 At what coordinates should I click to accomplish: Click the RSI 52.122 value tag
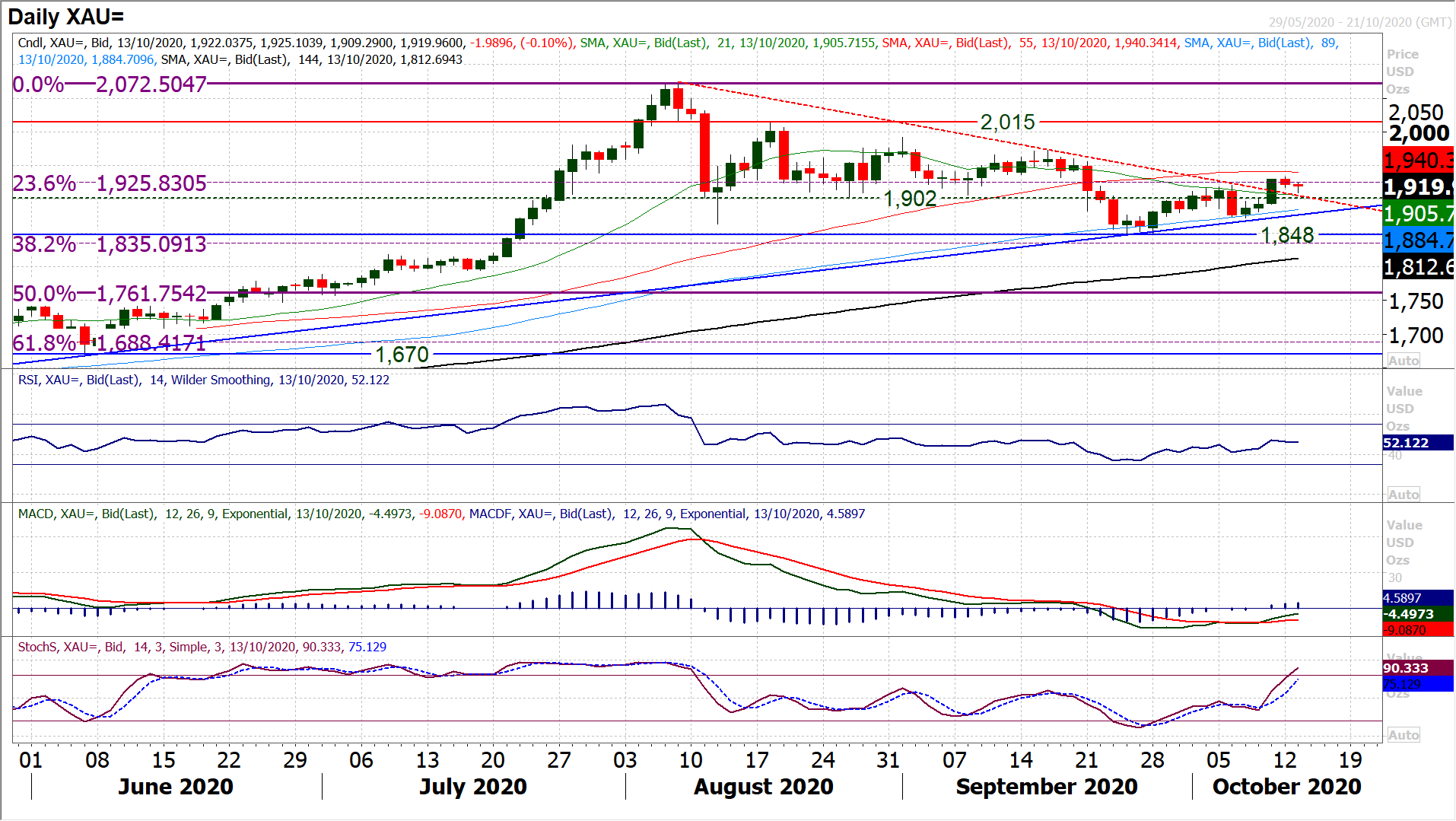coord(1418,443)
